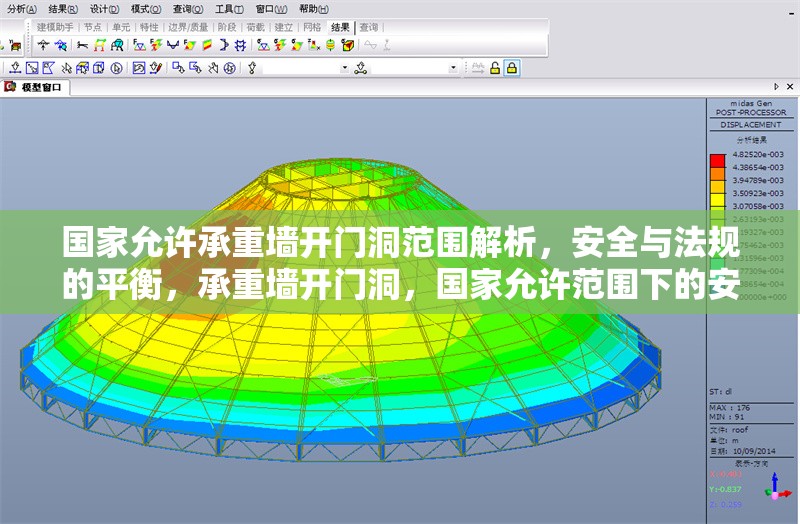Open the 帮助(H) menu

tap(314, 9)
